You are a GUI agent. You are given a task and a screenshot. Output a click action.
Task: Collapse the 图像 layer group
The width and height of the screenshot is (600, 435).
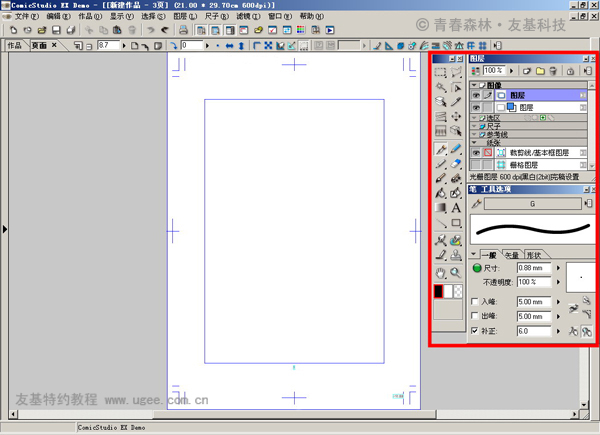(x=474, y=85)
